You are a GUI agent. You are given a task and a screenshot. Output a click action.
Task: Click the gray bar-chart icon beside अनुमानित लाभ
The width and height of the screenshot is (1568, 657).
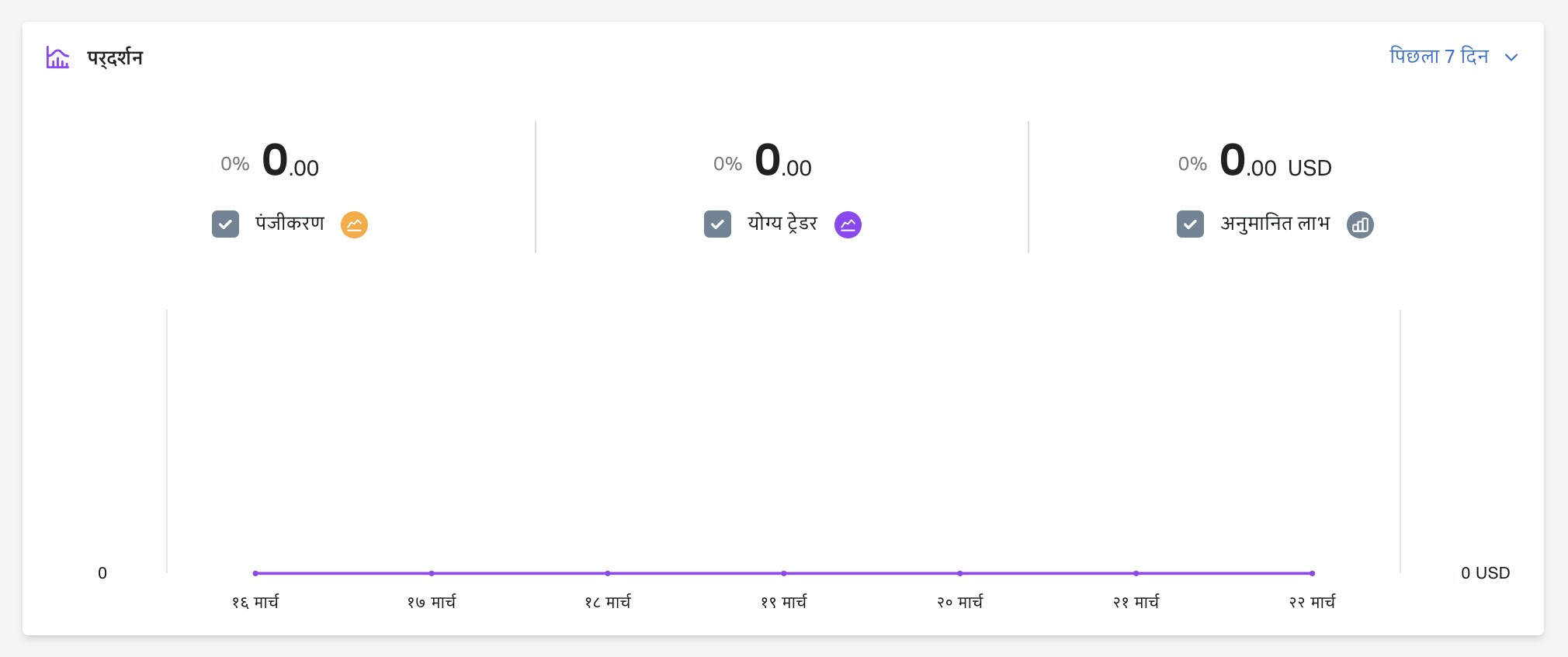[1360, 224]
